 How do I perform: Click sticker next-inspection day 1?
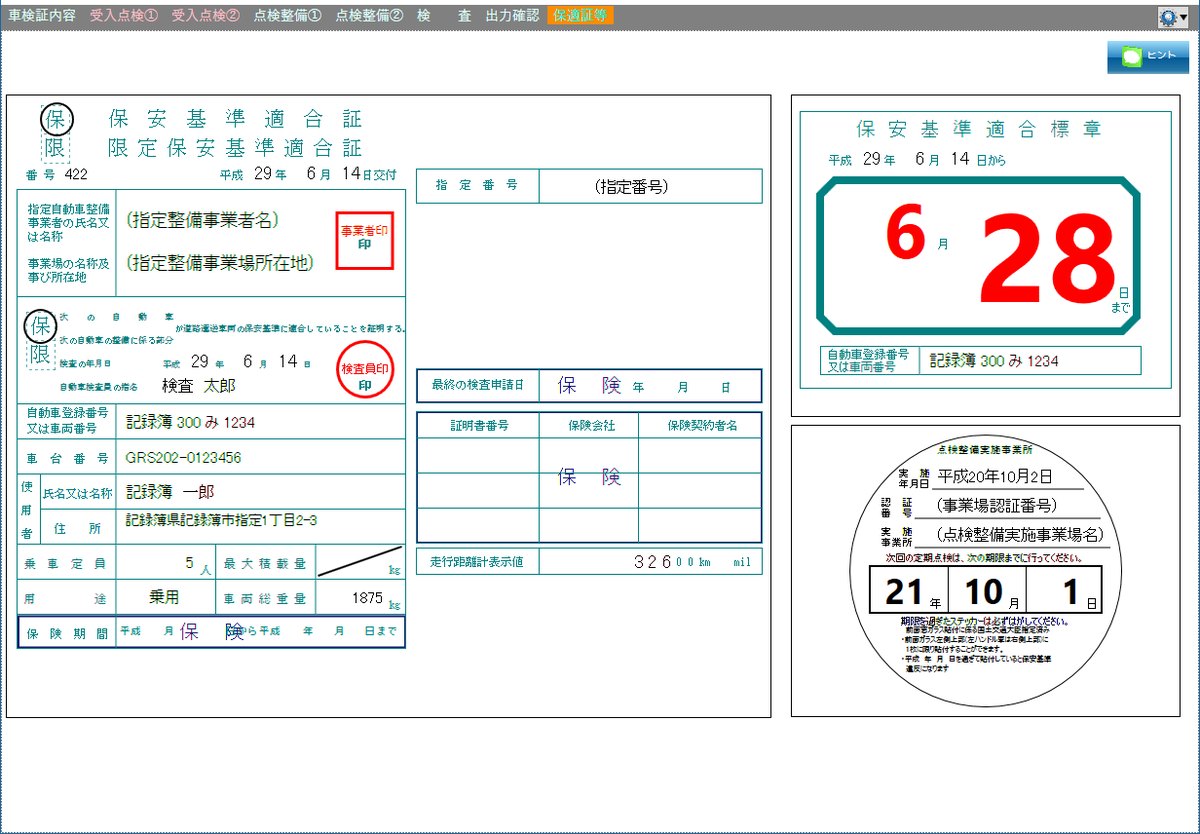click(1070, 593)
